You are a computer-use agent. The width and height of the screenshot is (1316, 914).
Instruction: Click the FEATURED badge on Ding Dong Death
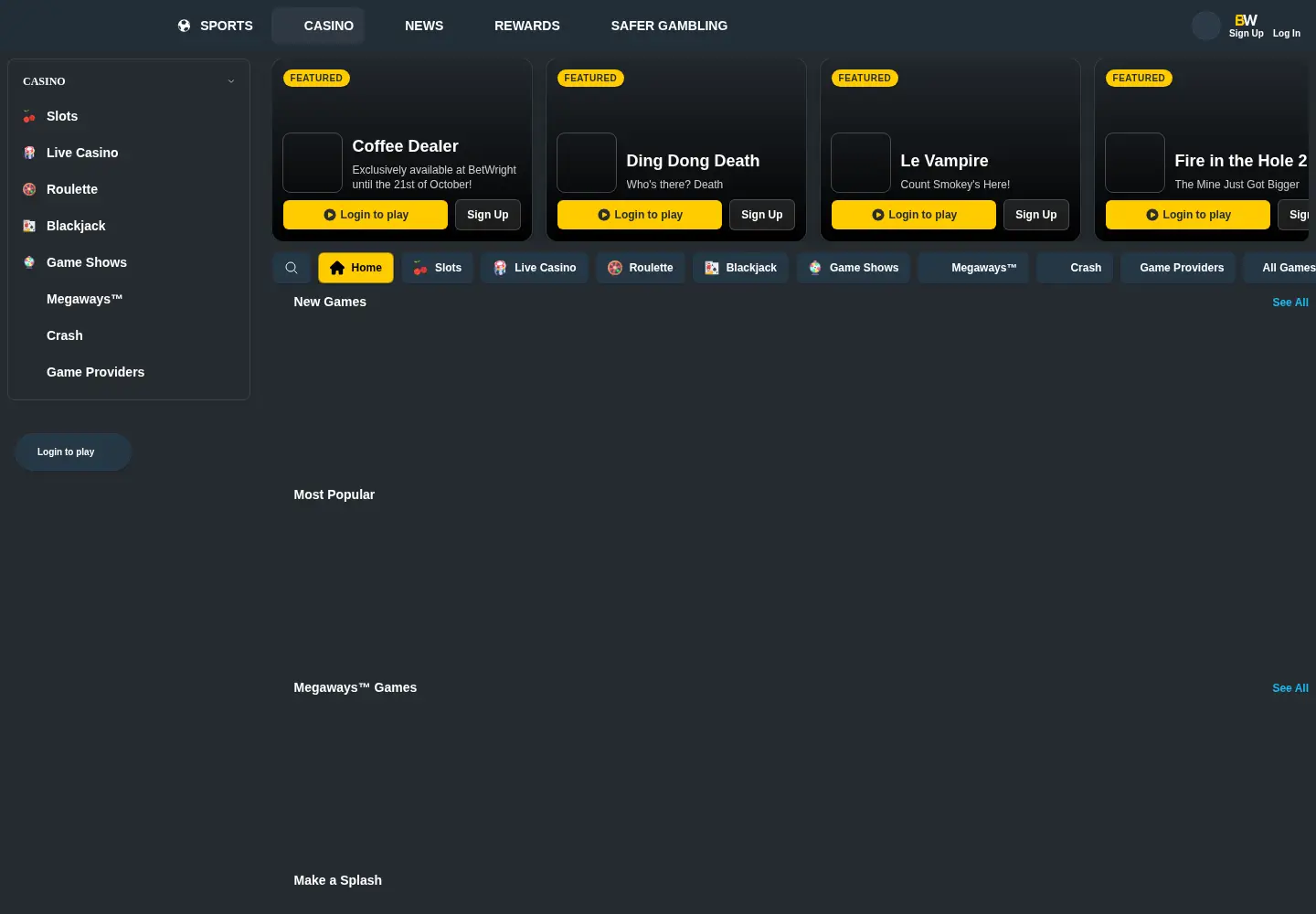pyautogui.click(x=590, y=79)
